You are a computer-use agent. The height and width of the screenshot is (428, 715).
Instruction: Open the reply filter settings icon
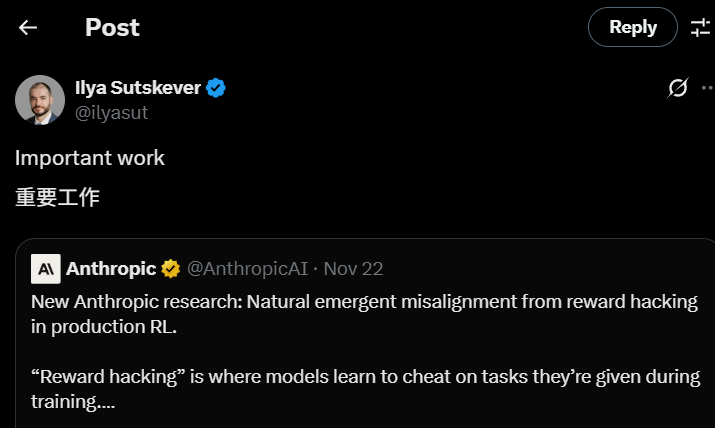tap(700, 27)
